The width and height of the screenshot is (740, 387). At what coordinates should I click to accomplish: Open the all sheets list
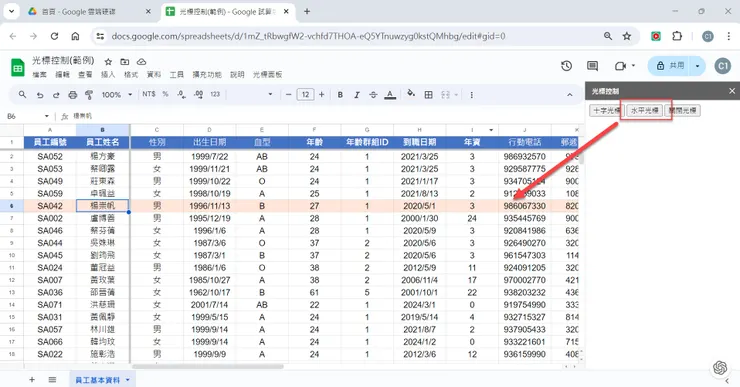pyautogui.click(x=52, y=379)
